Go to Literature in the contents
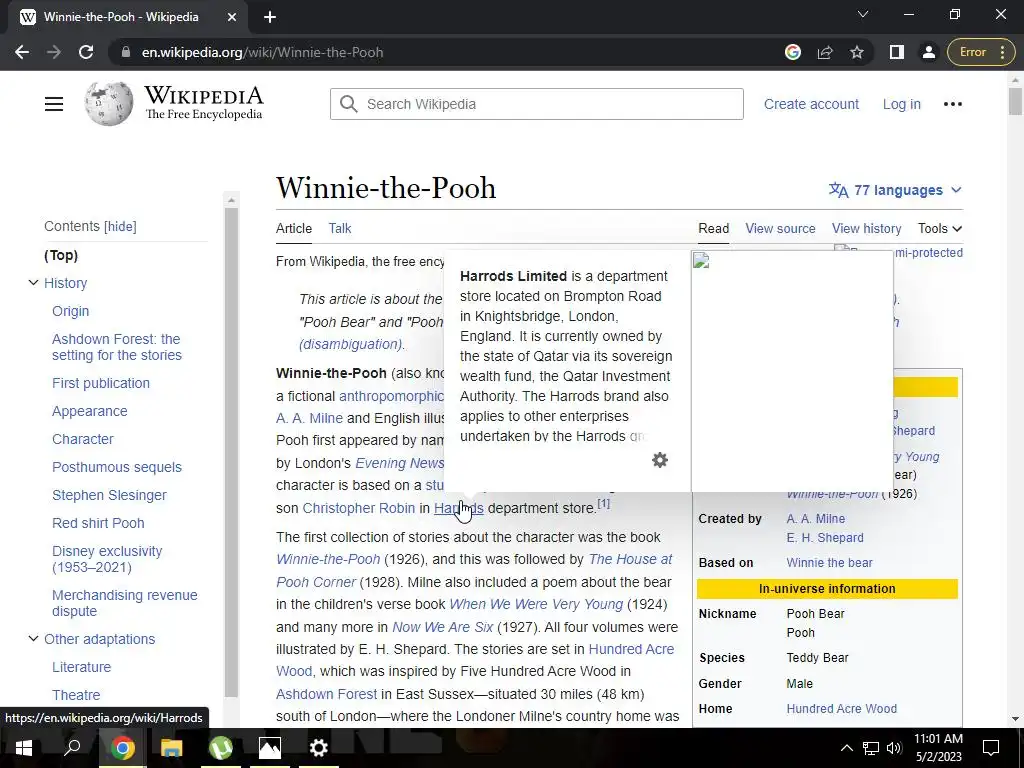Viewport: 1024px width, 768px height. point(82,667)
